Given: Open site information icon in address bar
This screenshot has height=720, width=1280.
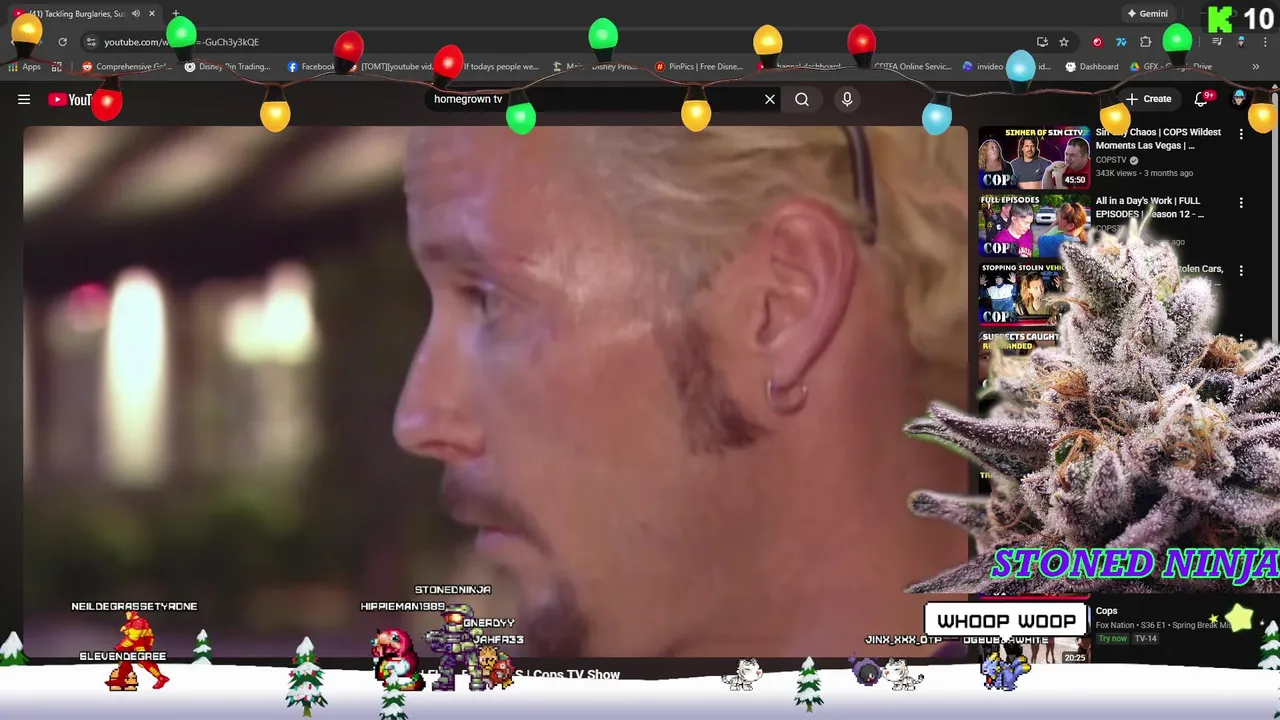Looking at the screenshot, I should point(91,42).
